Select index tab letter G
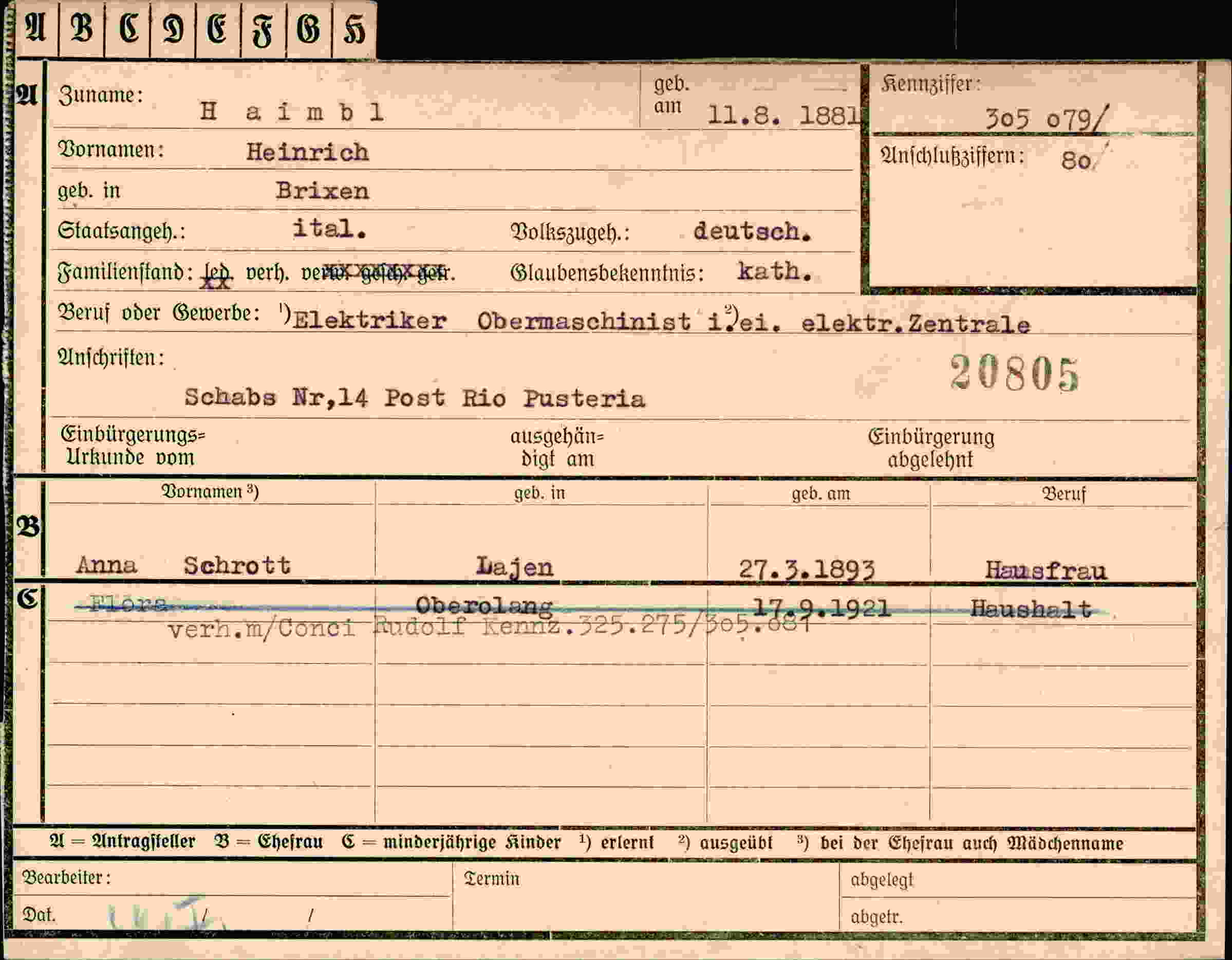This screenshot has width=1232, height=960. tap(309, 29)
